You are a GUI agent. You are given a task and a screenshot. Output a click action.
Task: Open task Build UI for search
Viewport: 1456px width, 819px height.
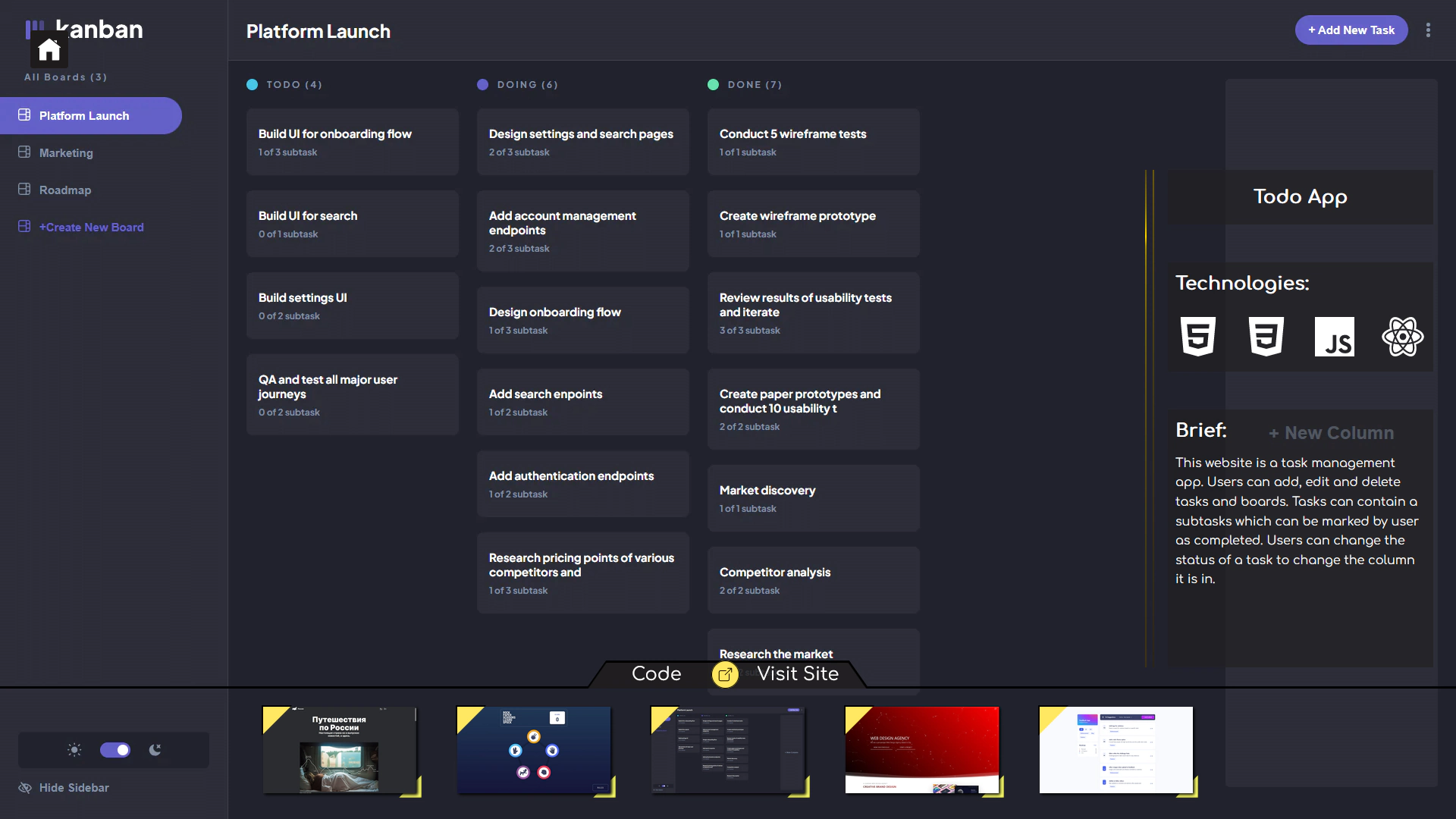pyautogui.click(x=353, y=224)
